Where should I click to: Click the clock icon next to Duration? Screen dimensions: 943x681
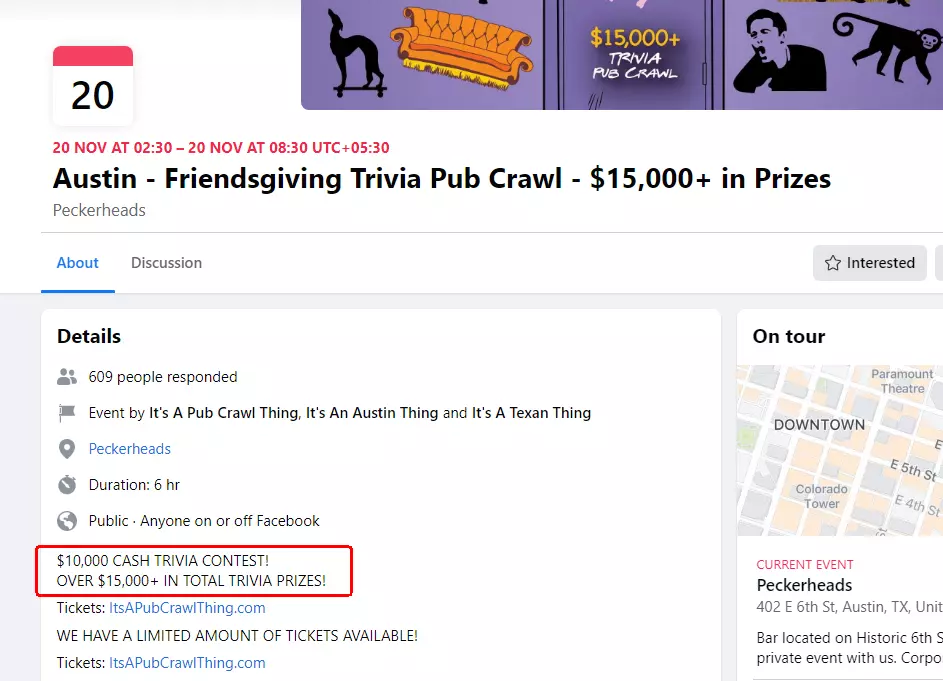(66, 484)
